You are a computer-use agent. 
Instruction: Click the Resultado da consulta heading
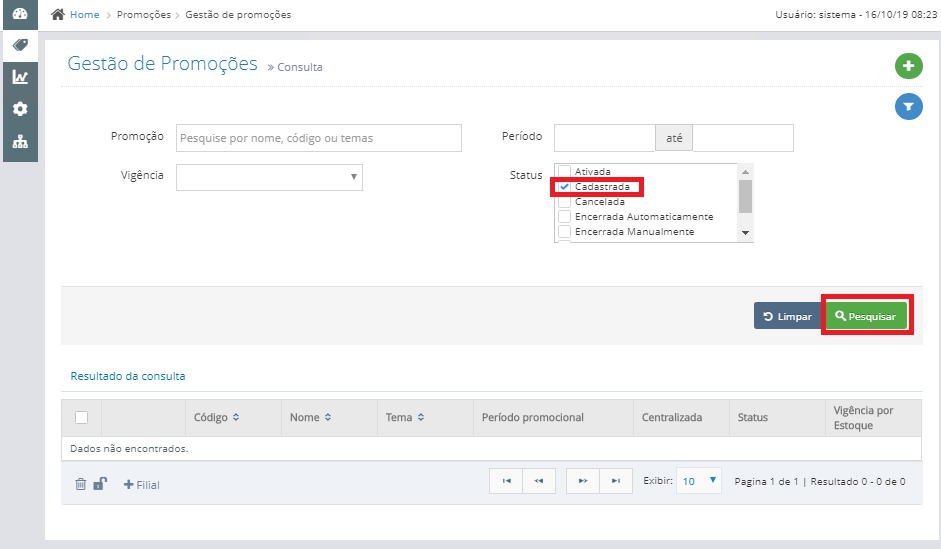tap(128, 376)
